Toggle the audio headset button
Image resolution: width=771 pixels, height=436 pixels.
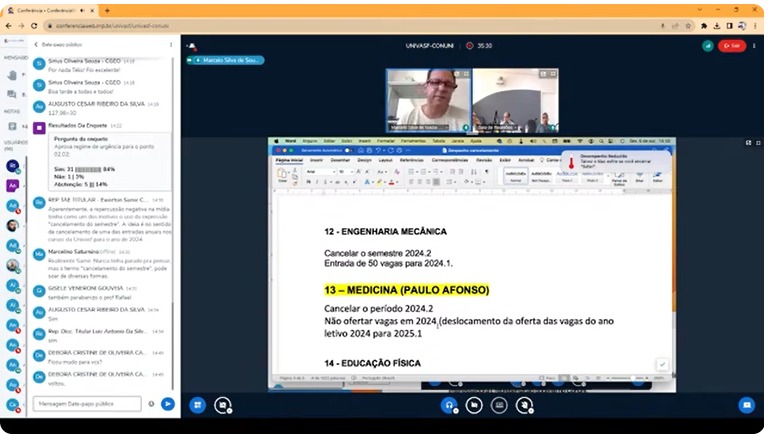click(449, 405)
